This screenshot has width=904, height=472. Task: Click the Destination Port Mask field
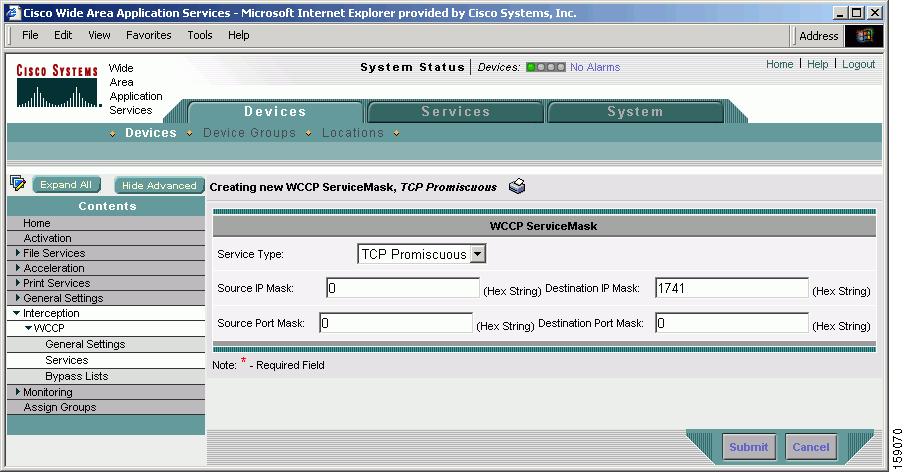732,323
